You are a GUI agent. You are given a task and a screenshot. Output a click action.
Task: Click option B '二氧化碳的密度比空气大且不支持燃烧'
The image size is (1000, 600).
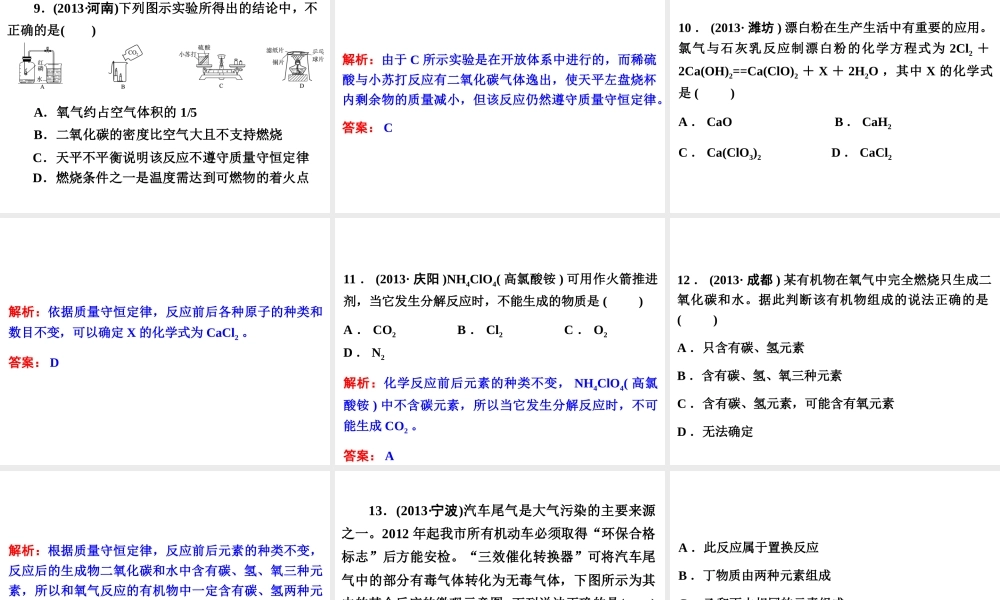click(158, 135)
